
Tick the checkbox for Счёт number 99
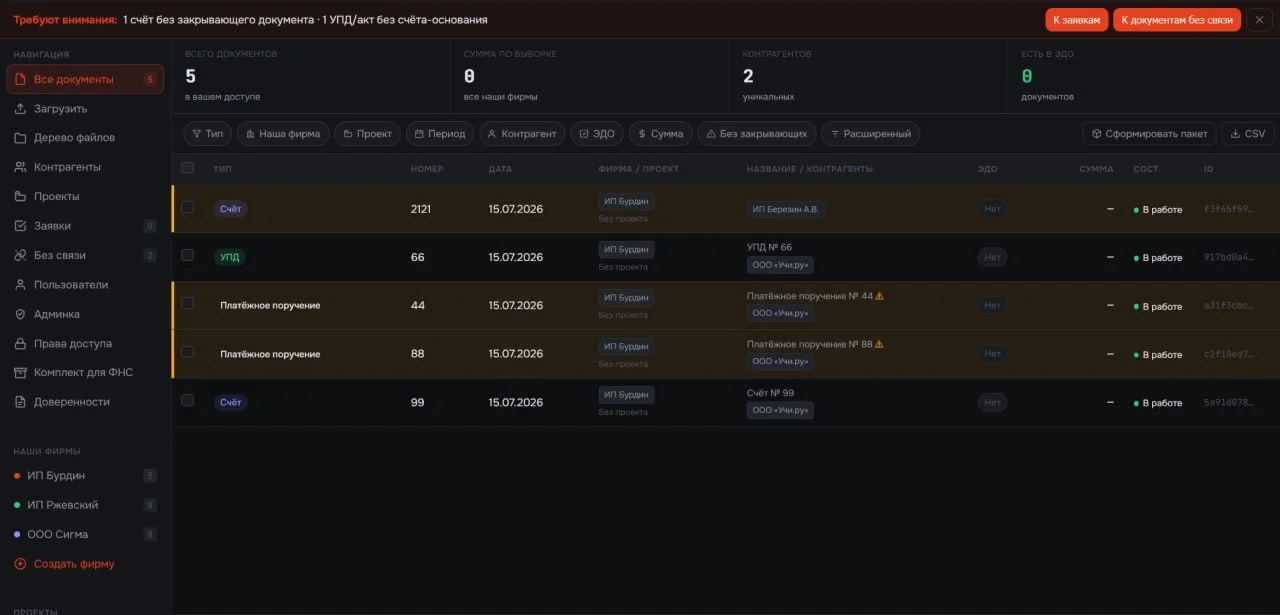(x=187, y=400)
